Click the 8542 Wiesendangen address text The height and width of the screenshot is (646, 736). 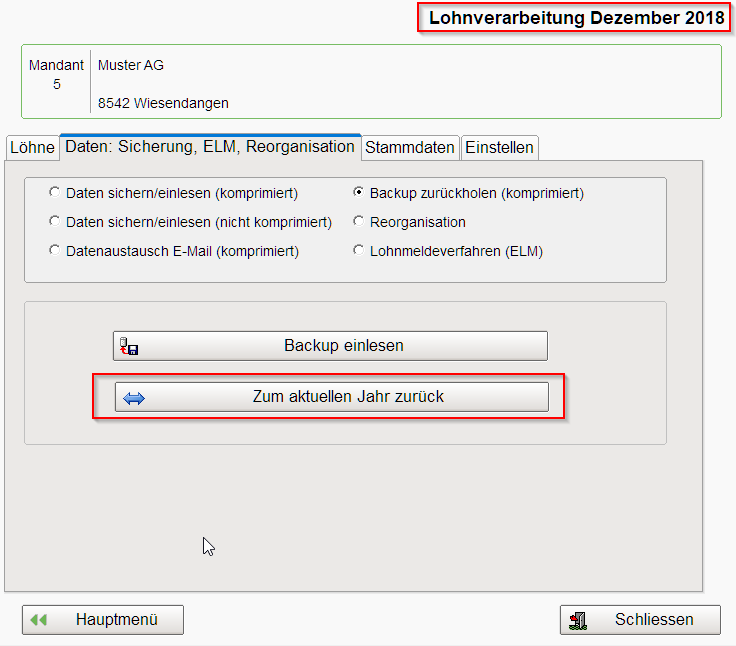[x=163, y=103]
